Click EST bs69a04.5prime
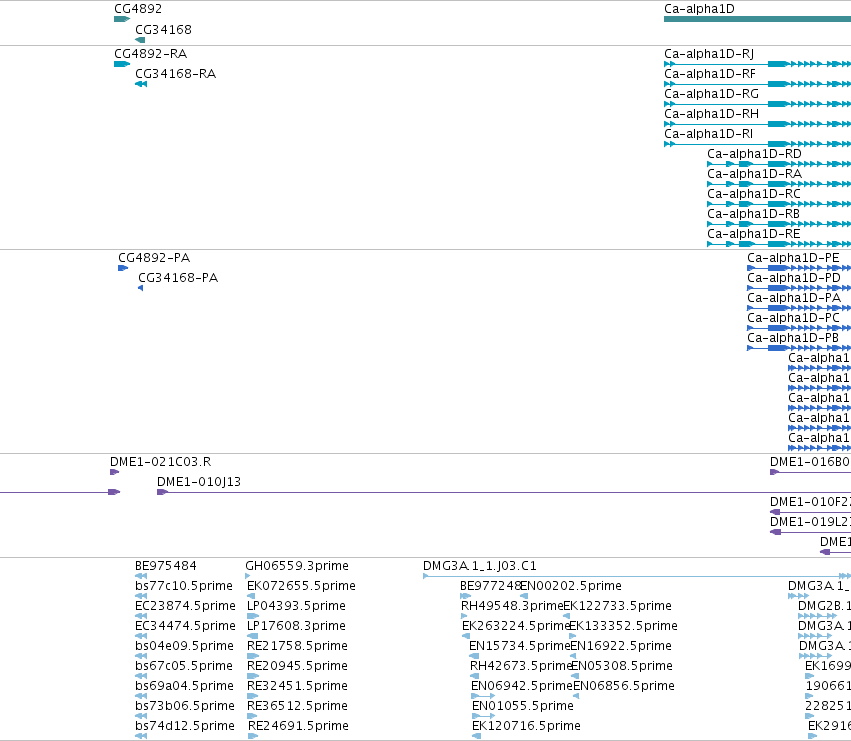 point(185,687)
